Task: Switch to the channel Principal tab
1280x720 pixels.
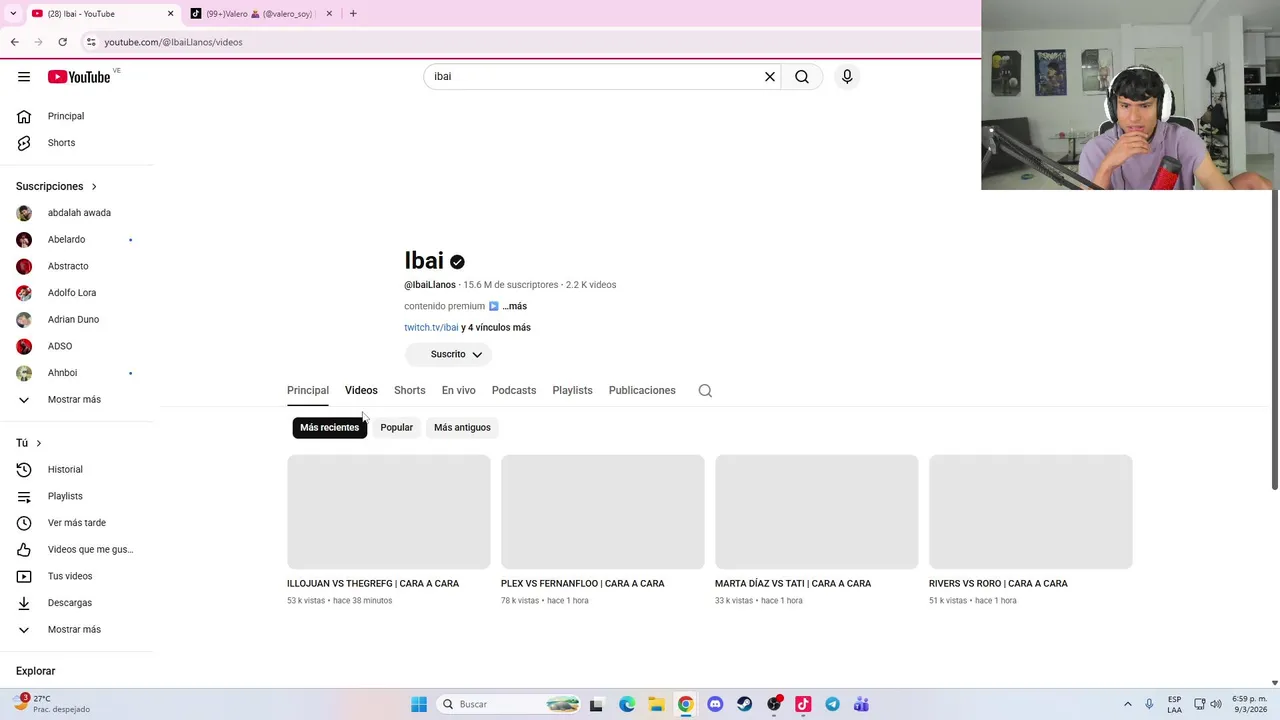Action: coord(308,390)
